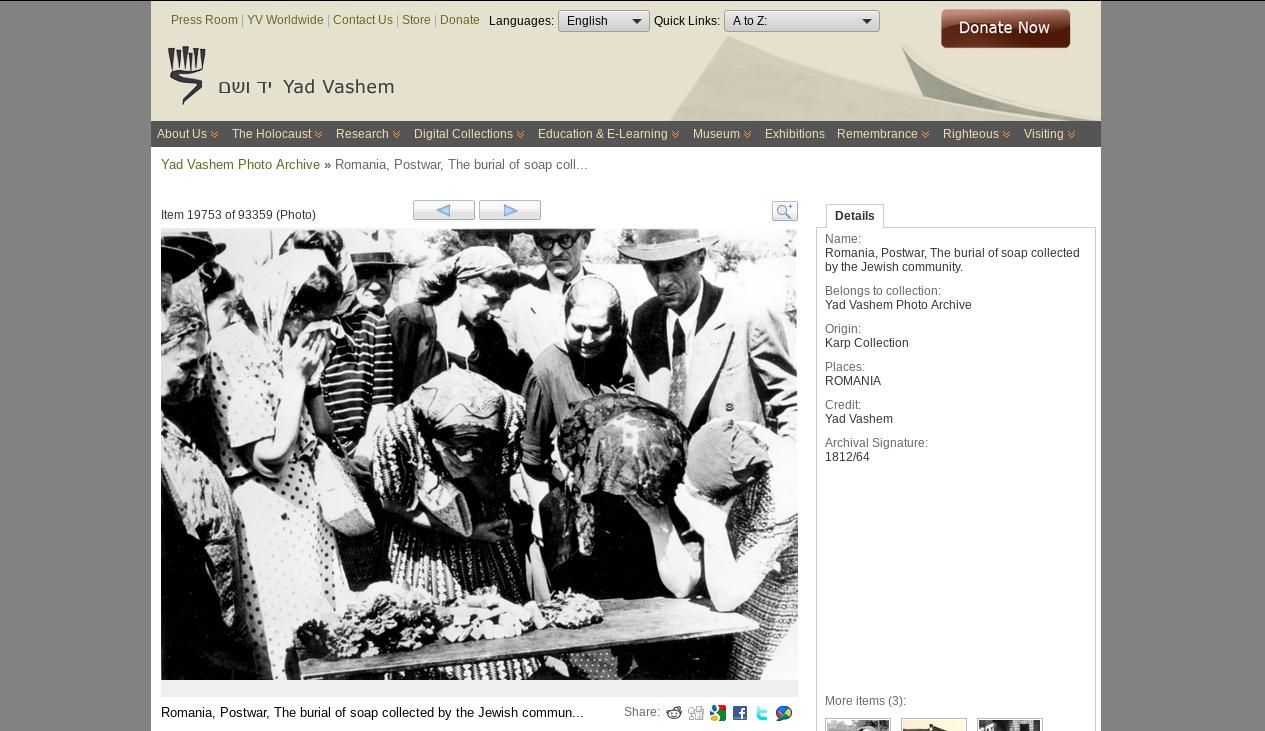
Task: Share the photo on Reddit
Action: point(674,713)
